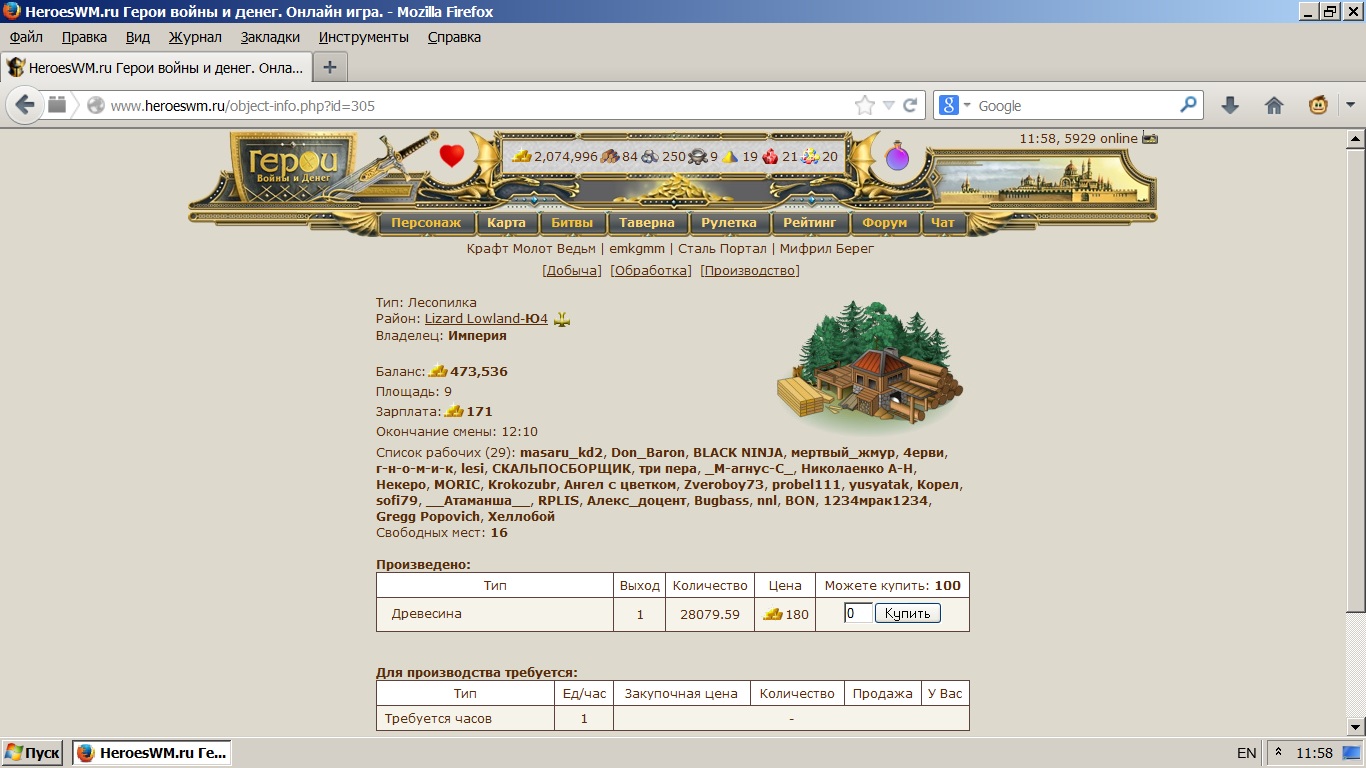The height and width of the screenshot is (768, 1366).
Task: Click the search magnifier icon in Google box
Action: click(1188, 104)
